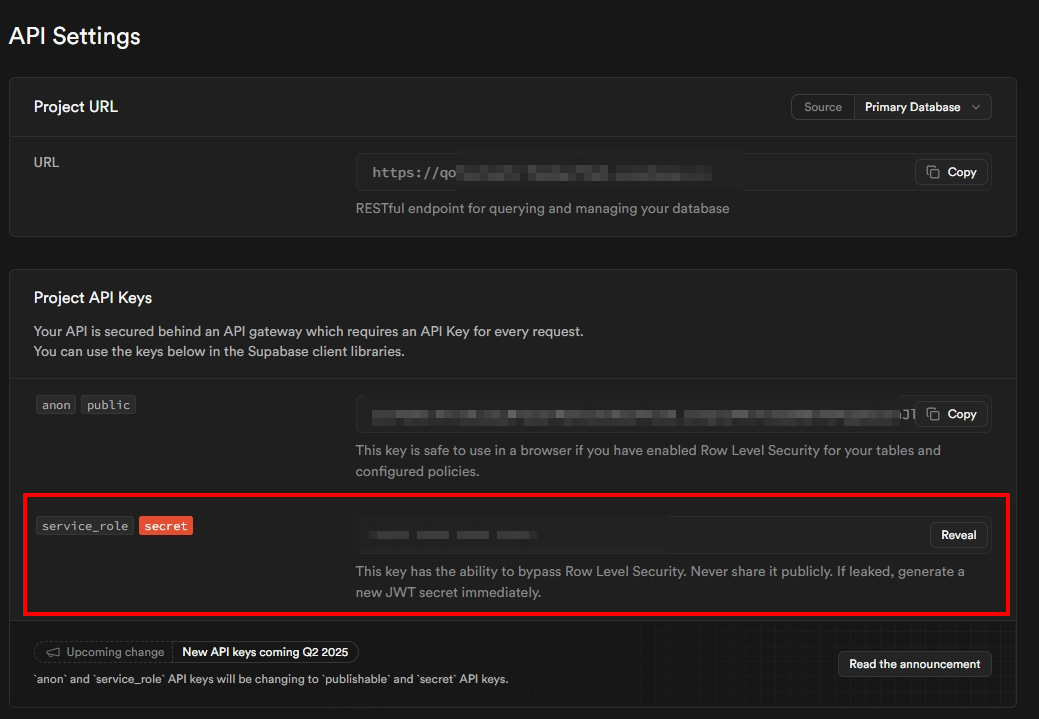Screen dimensions: 1039x719
Task: Click the public key label badge
Action: point(108,405)
